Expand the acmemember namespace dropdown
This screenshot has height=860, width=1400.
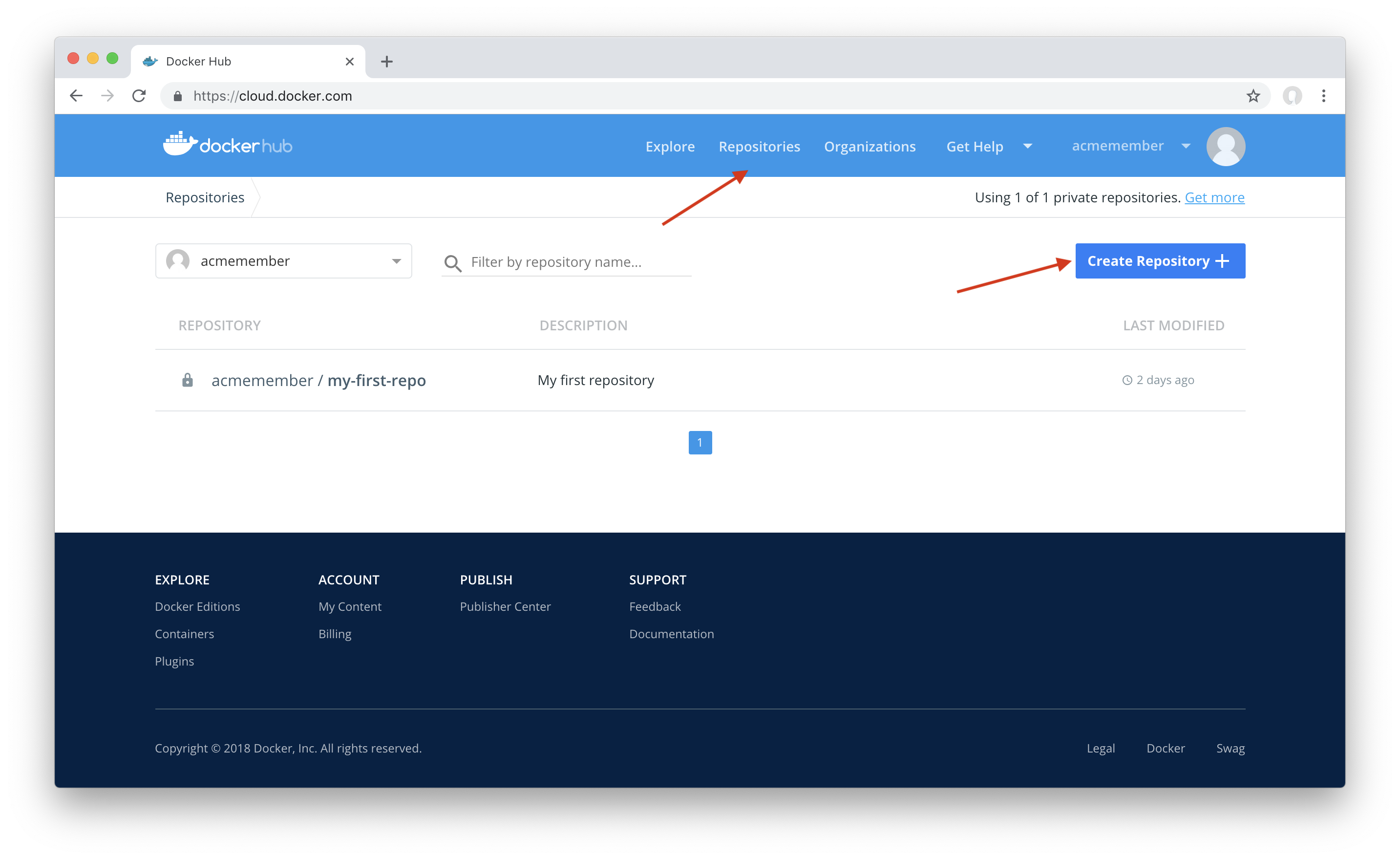[x=396, y=261]
